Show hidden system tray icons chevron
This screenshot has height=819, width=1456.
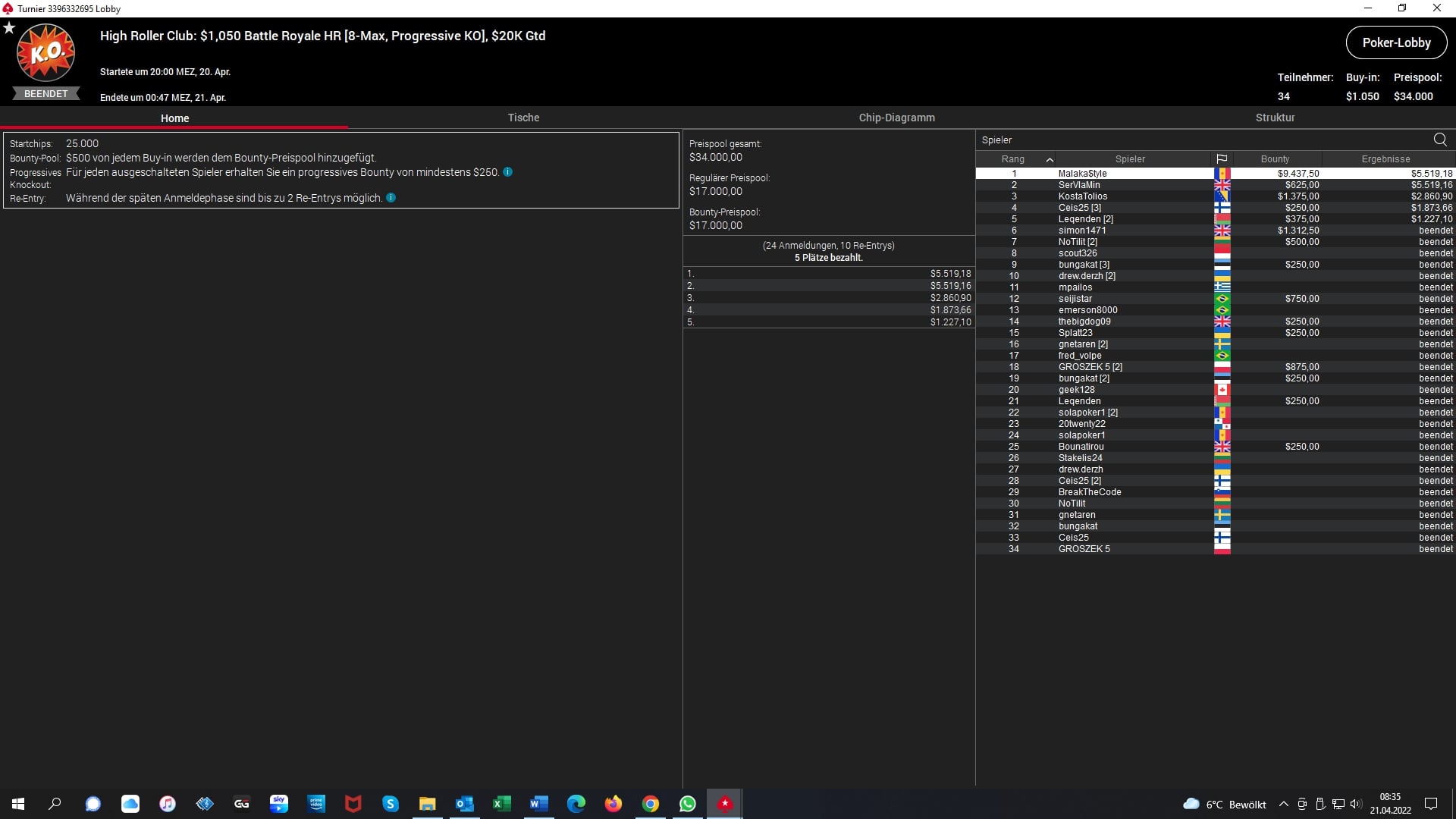pos(1283,804)
